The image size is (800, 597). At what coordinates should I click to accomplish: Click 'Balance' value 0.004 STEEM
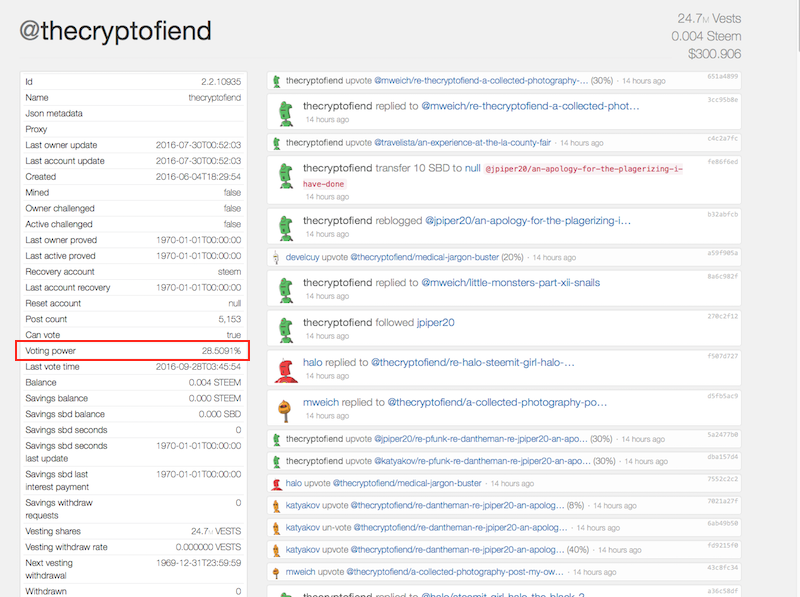point(215,383)
